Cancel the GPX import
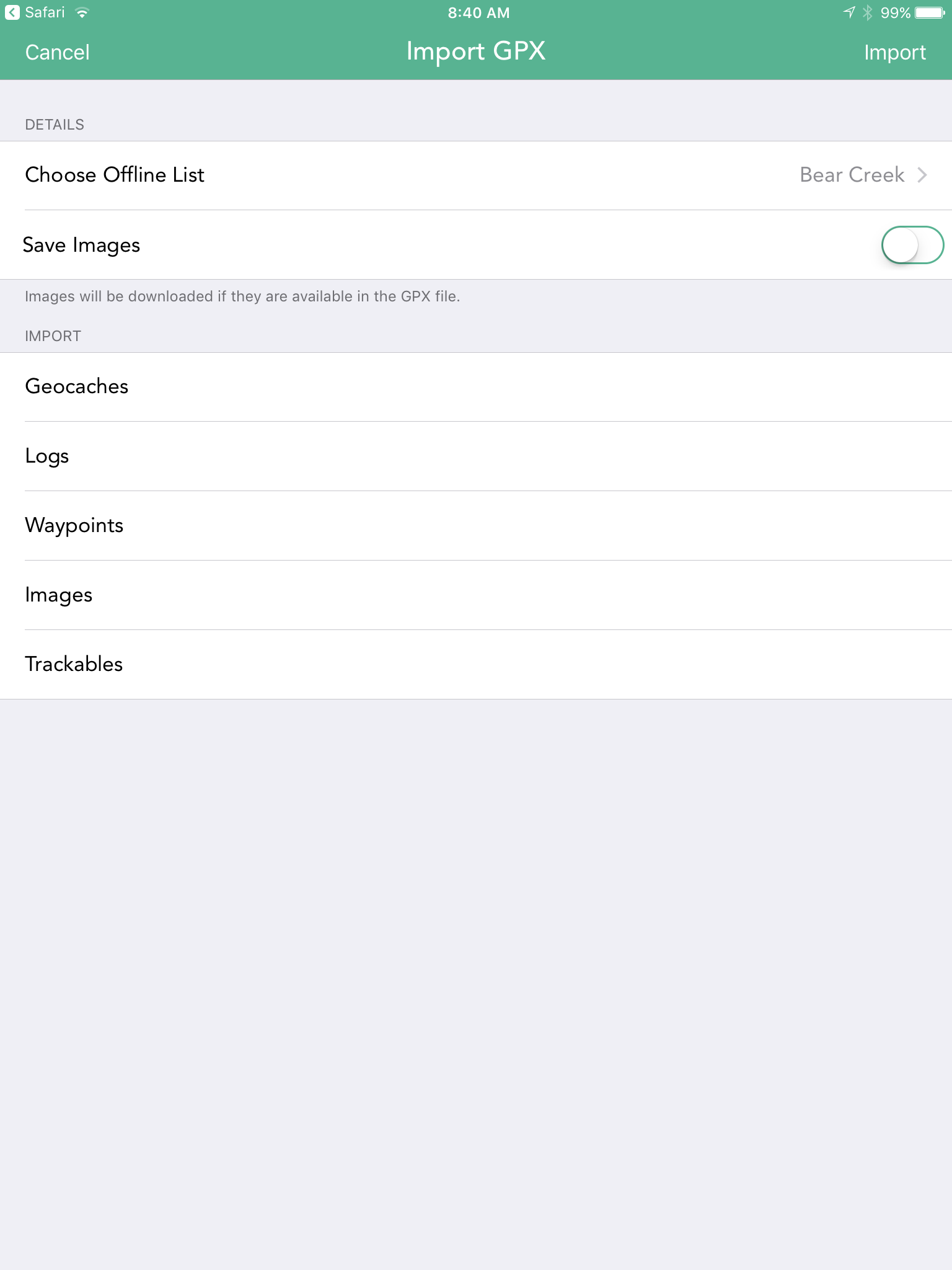952x1270 pixels. (x=58, y=52)
